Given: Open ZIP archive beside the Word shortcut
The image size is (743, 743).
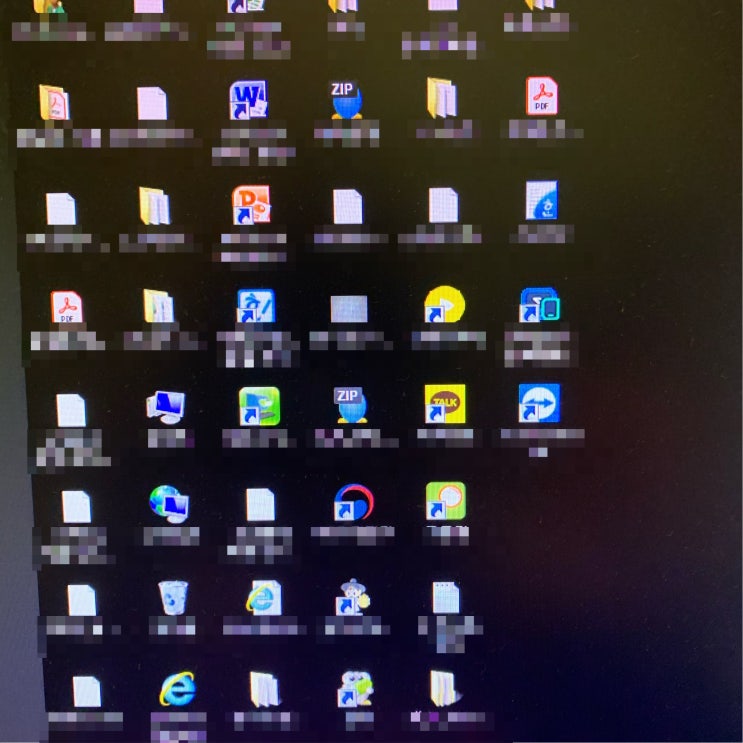Looking at the screenshot, I should (x=346, y=100).
